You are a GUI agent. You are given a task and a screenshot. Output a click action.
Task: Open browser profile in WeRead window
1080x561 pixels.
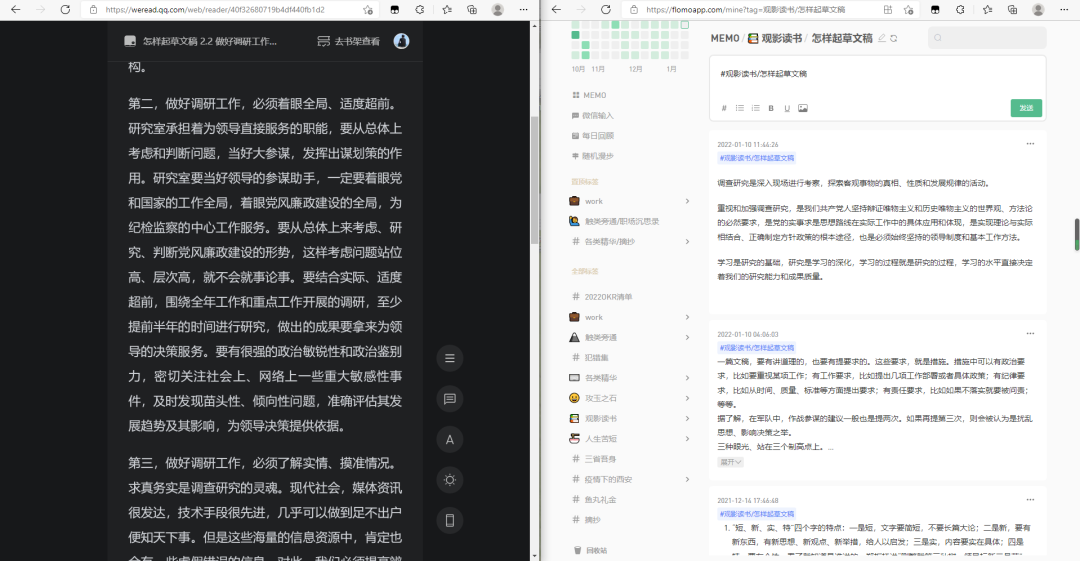pos(497,10)
